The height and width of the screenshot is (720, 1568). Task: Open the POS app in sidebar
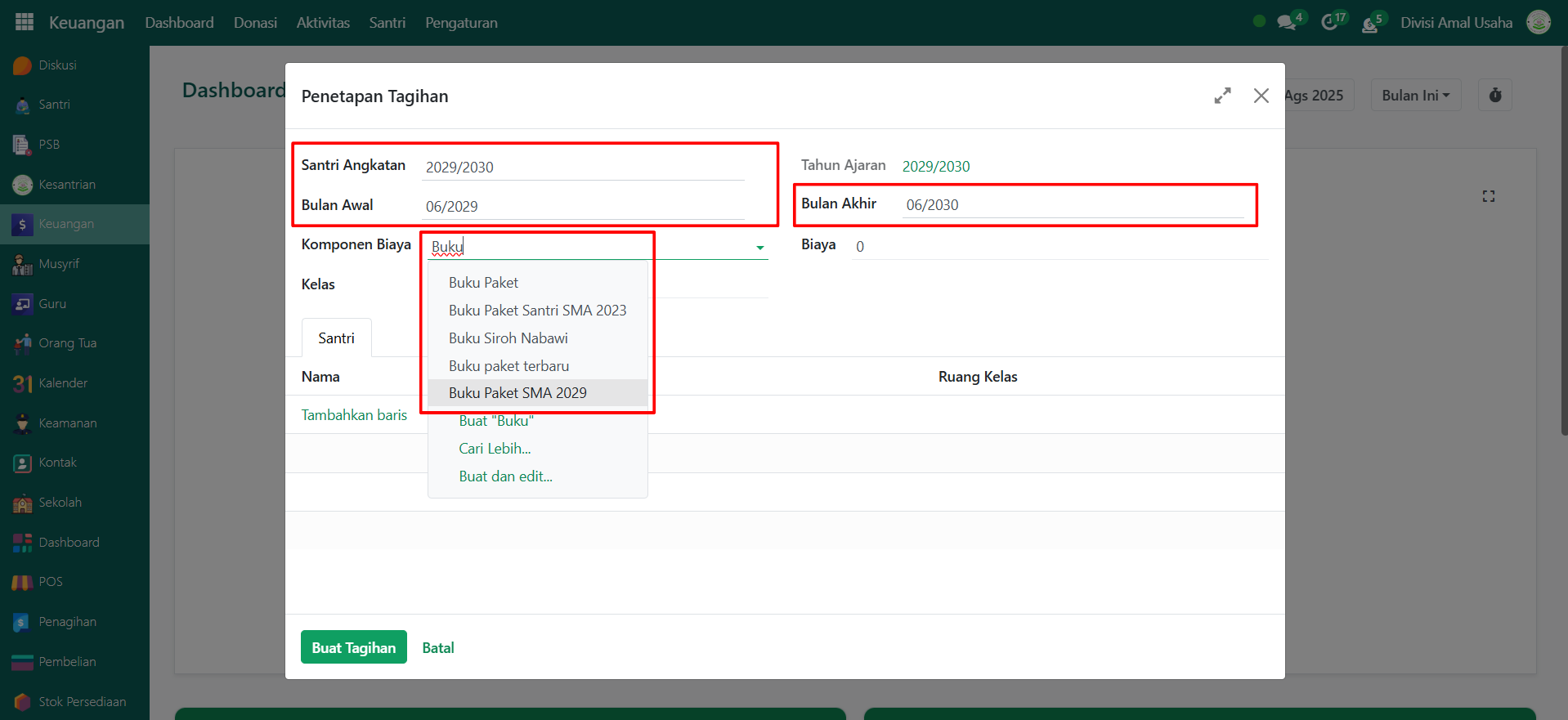(x=23, y=582)
